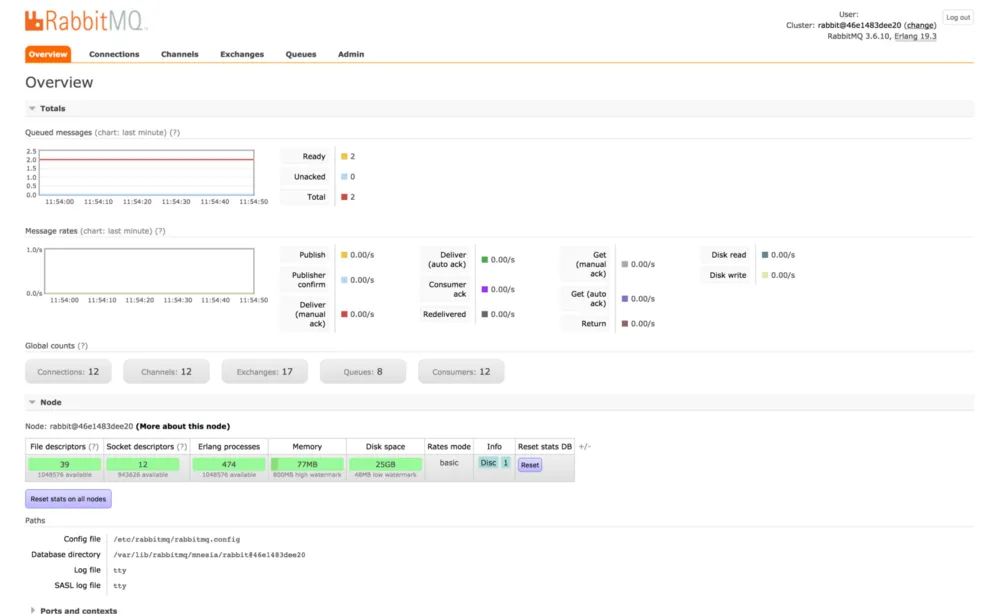Screen dimensions: 1000x614
Task: Click the Deliver (auto ack) green swatch
Action: click(x=485, y=259)
